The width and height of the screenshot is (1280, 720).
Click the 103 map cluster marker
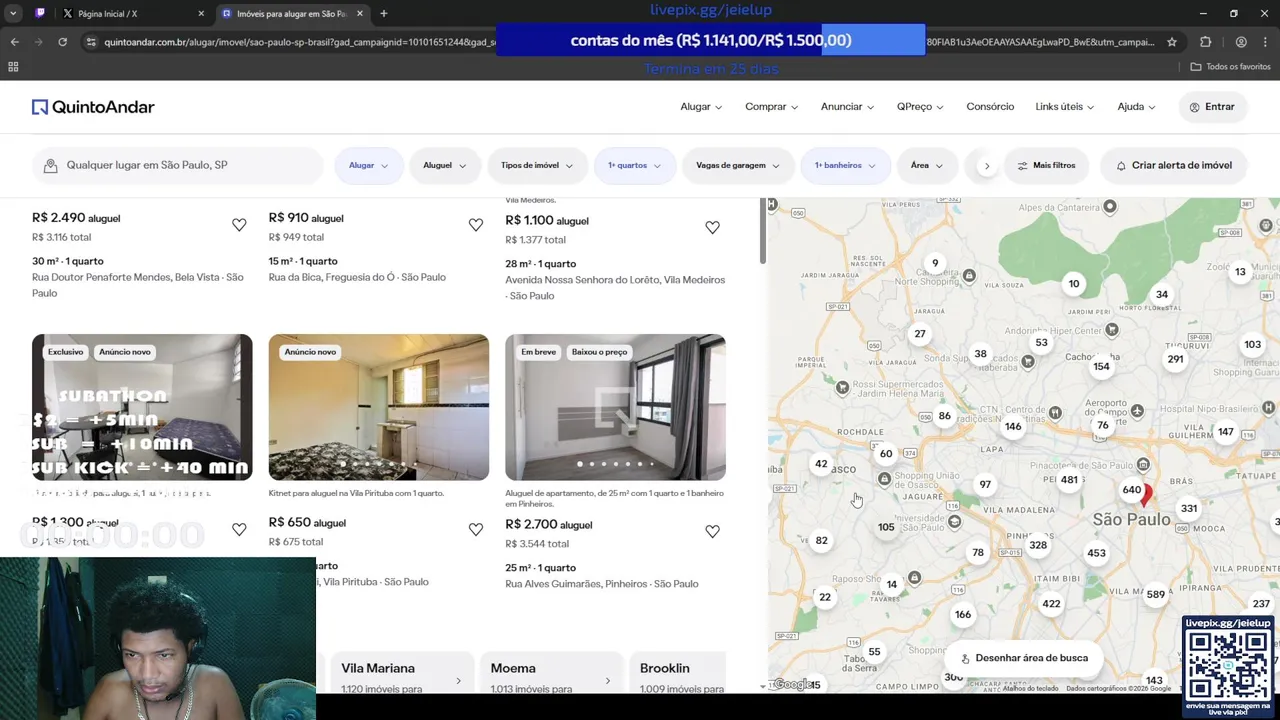1252,344
